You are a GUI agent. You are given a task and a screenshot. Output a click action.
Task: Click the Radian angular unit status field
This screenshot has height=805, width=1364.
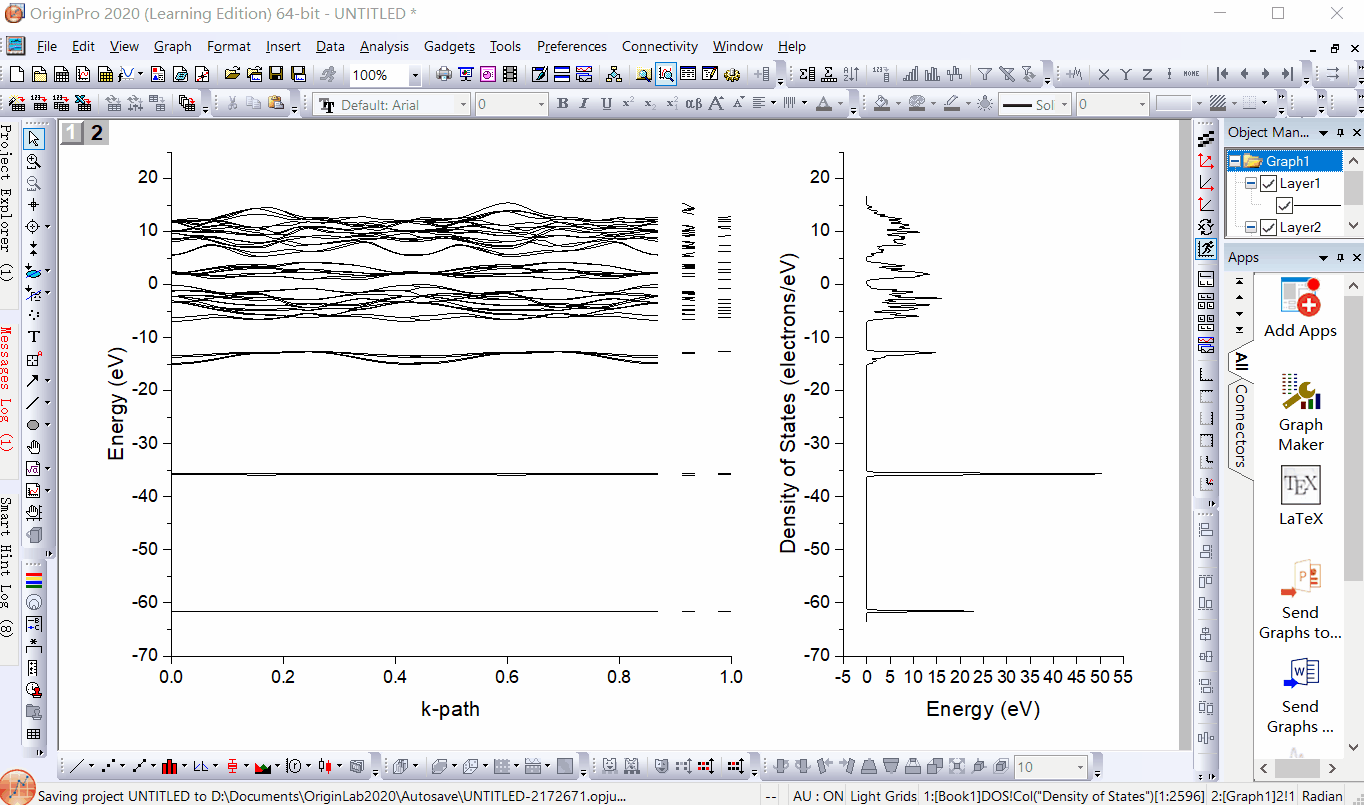click(x=1323, y=796)
